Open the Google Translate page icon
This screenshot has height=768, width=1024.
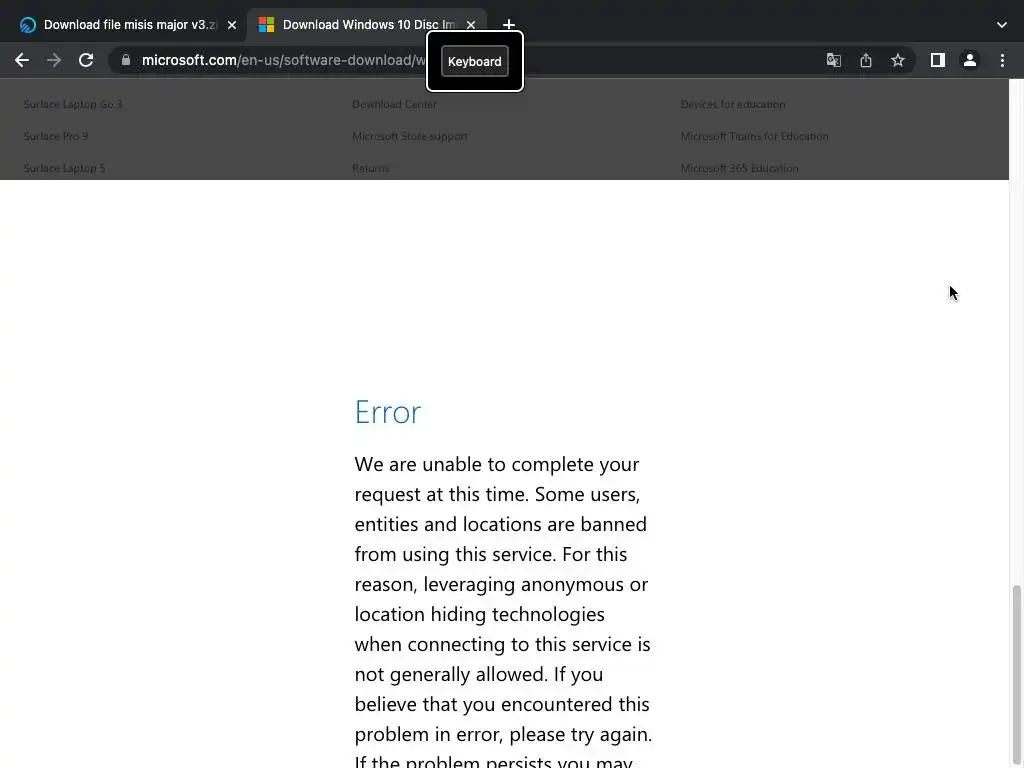833,61
